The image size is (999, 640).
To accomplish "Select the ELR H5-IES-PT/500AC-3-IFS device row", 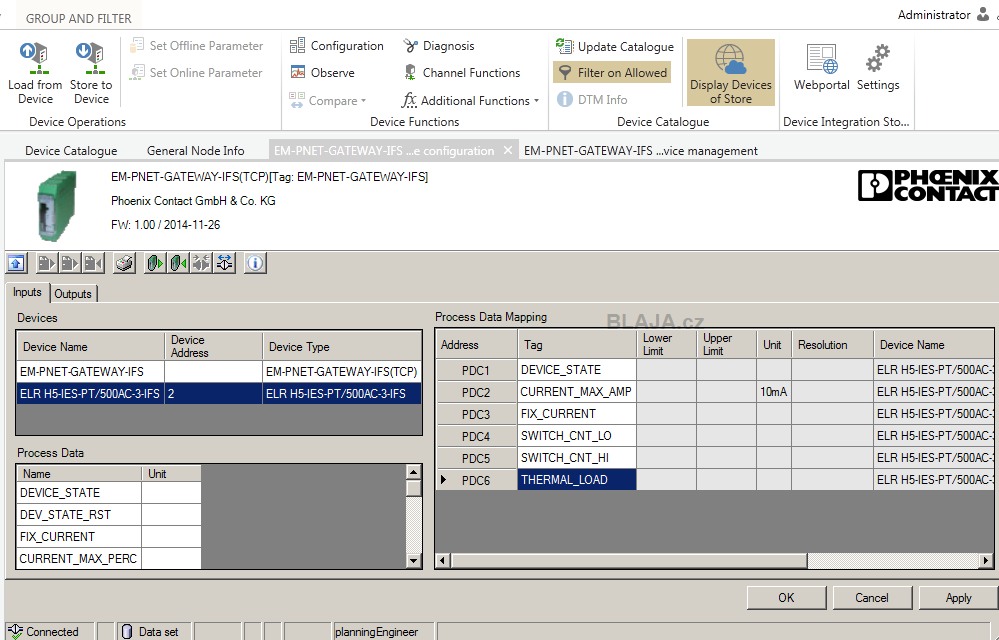I will tap(219, 394).
